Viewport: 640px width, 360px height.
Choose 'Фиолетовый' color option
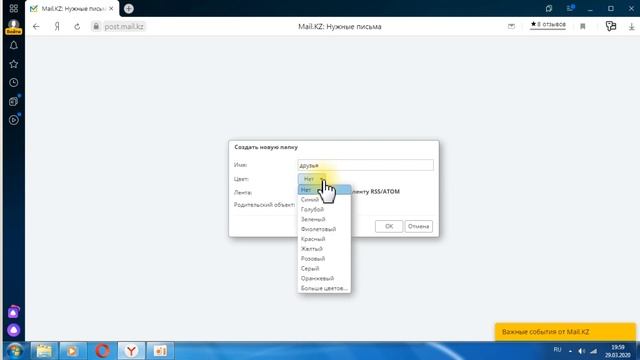point(324,229)
